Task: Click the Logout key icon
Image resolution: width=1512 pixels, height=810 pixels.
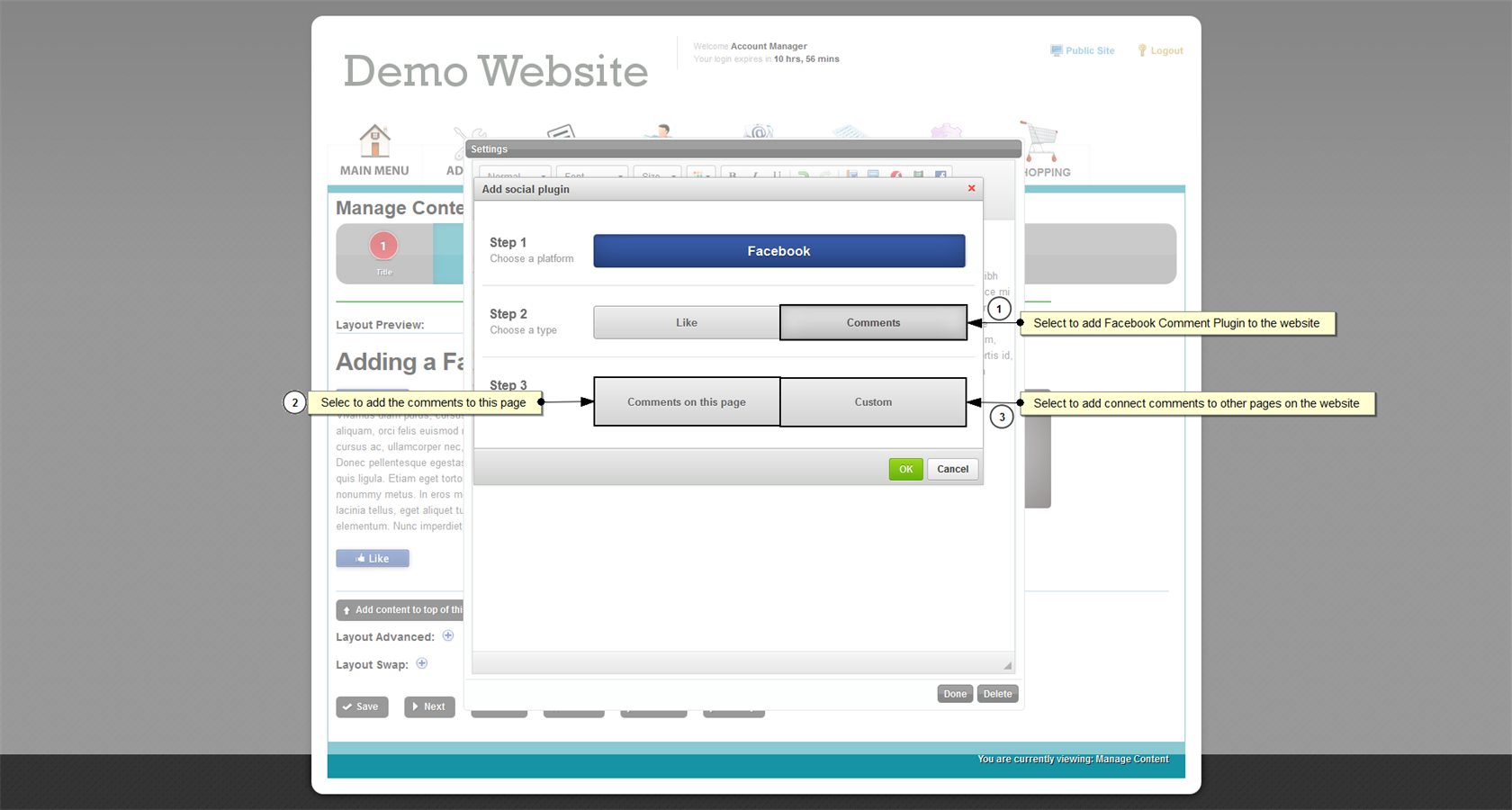Action: click(x=1142, y=50)
